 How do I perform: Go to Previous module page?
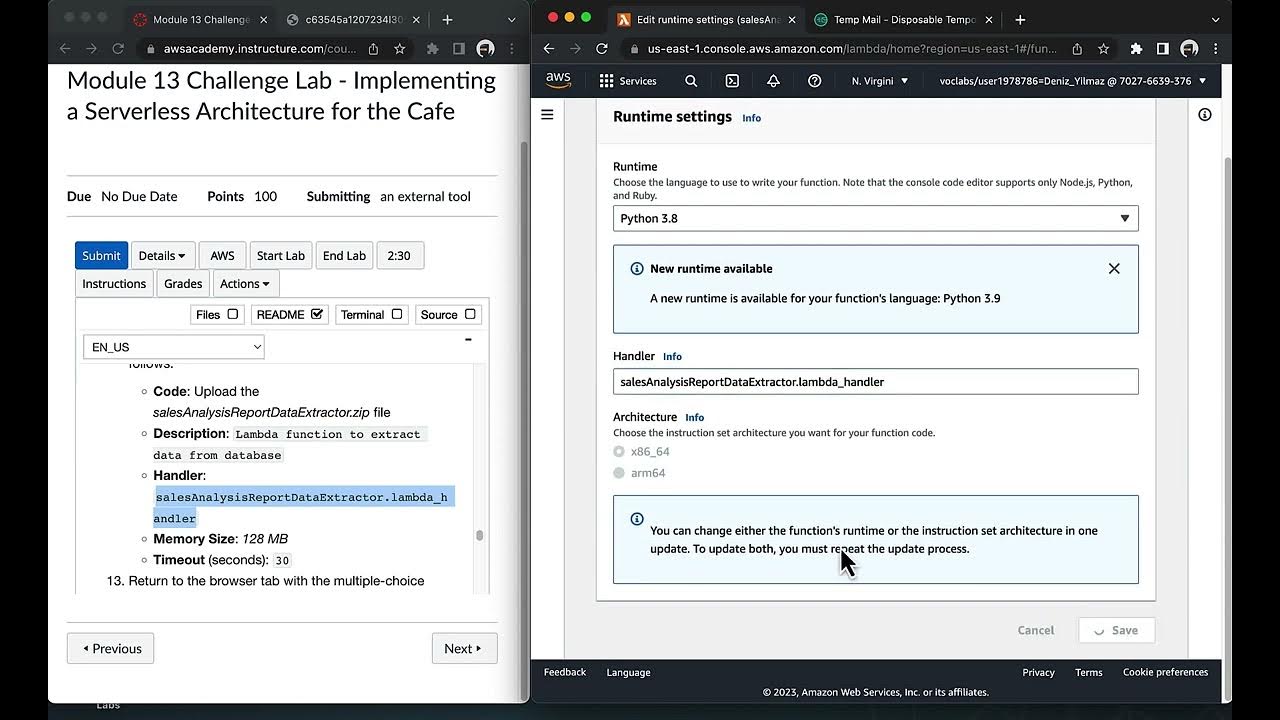(x=110, y=648)
